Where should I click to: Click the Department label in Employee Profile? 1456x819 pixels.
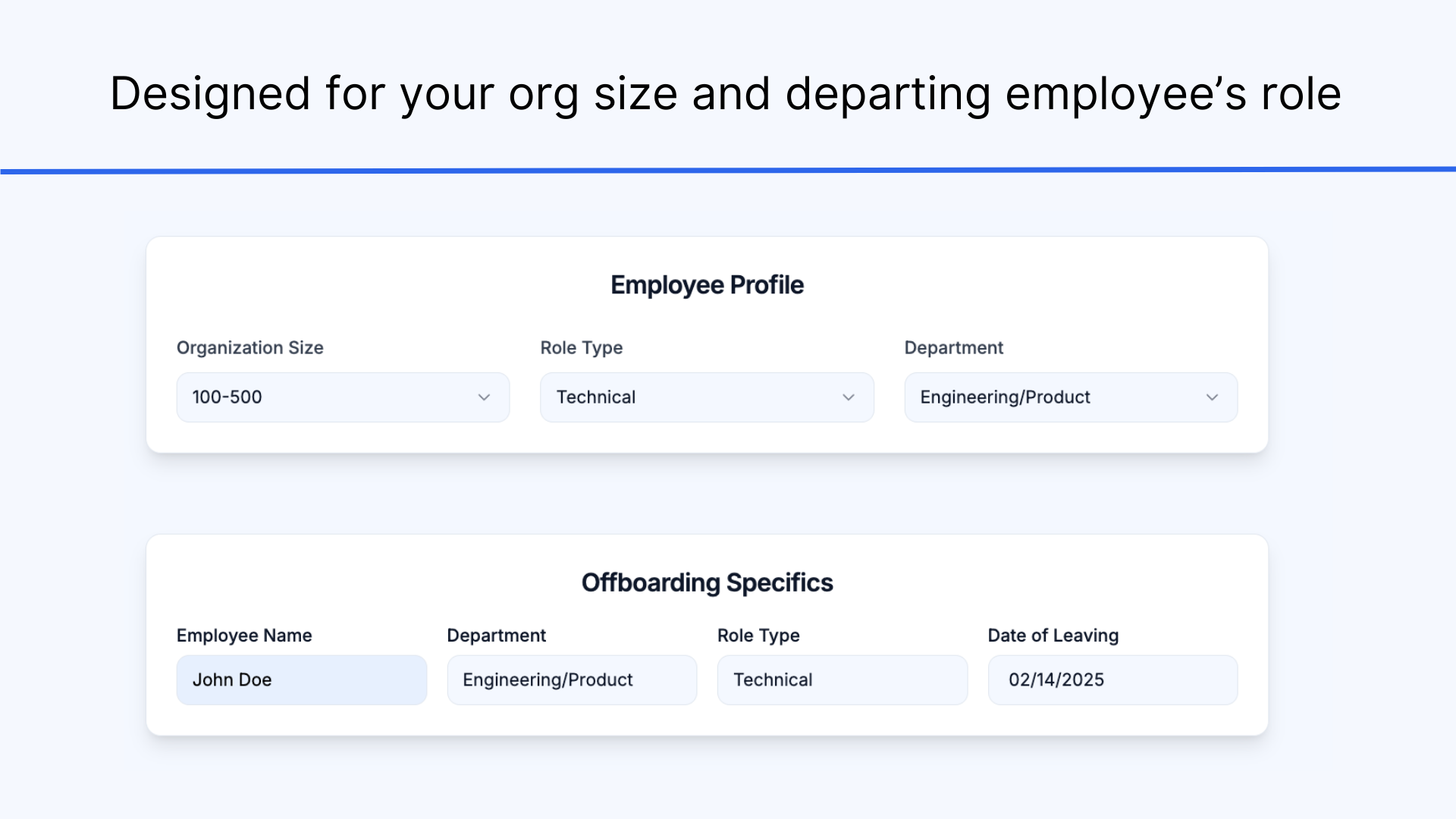pyautogui.click(x=953, y=348)
